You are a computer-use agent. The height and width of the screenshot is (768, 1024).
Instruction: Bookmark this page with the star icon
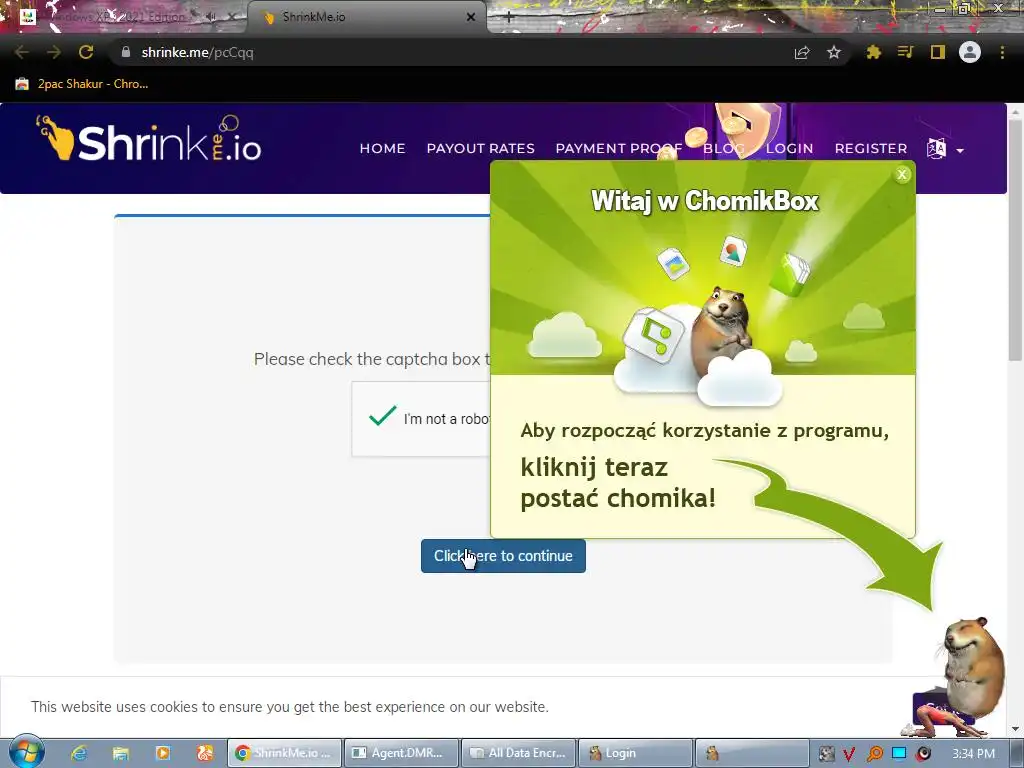tap(834, 52)
